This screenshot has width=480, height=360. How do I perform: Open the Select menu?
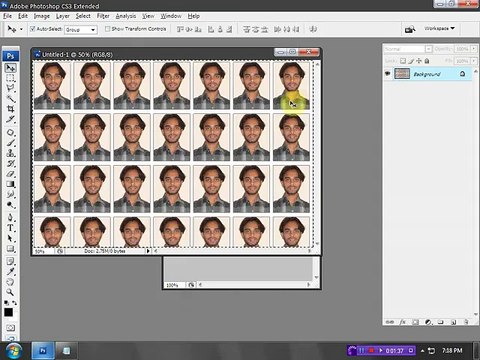[83, 16]
